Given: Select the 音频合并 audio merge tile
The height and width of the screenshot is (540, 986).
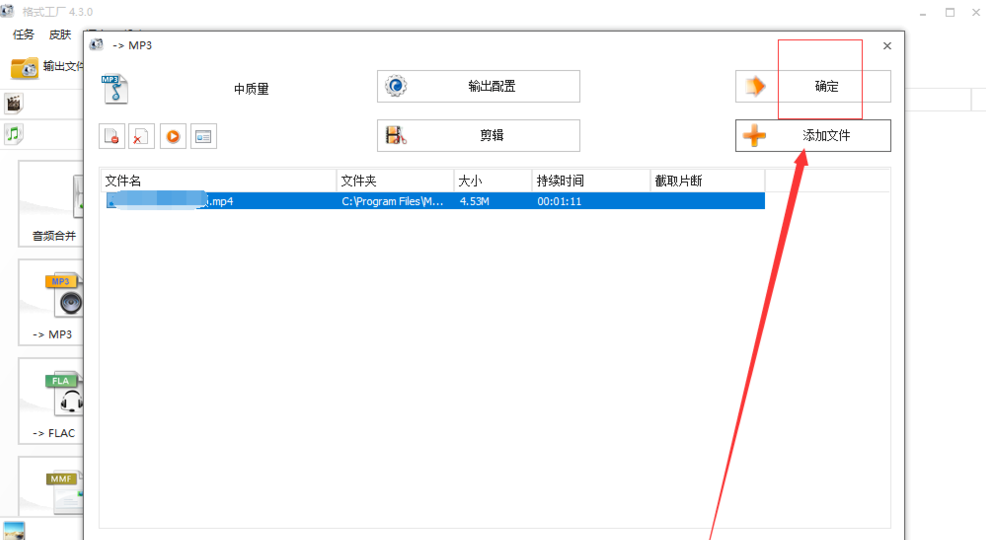Looking at the screenshot, I should click(51, 204).
